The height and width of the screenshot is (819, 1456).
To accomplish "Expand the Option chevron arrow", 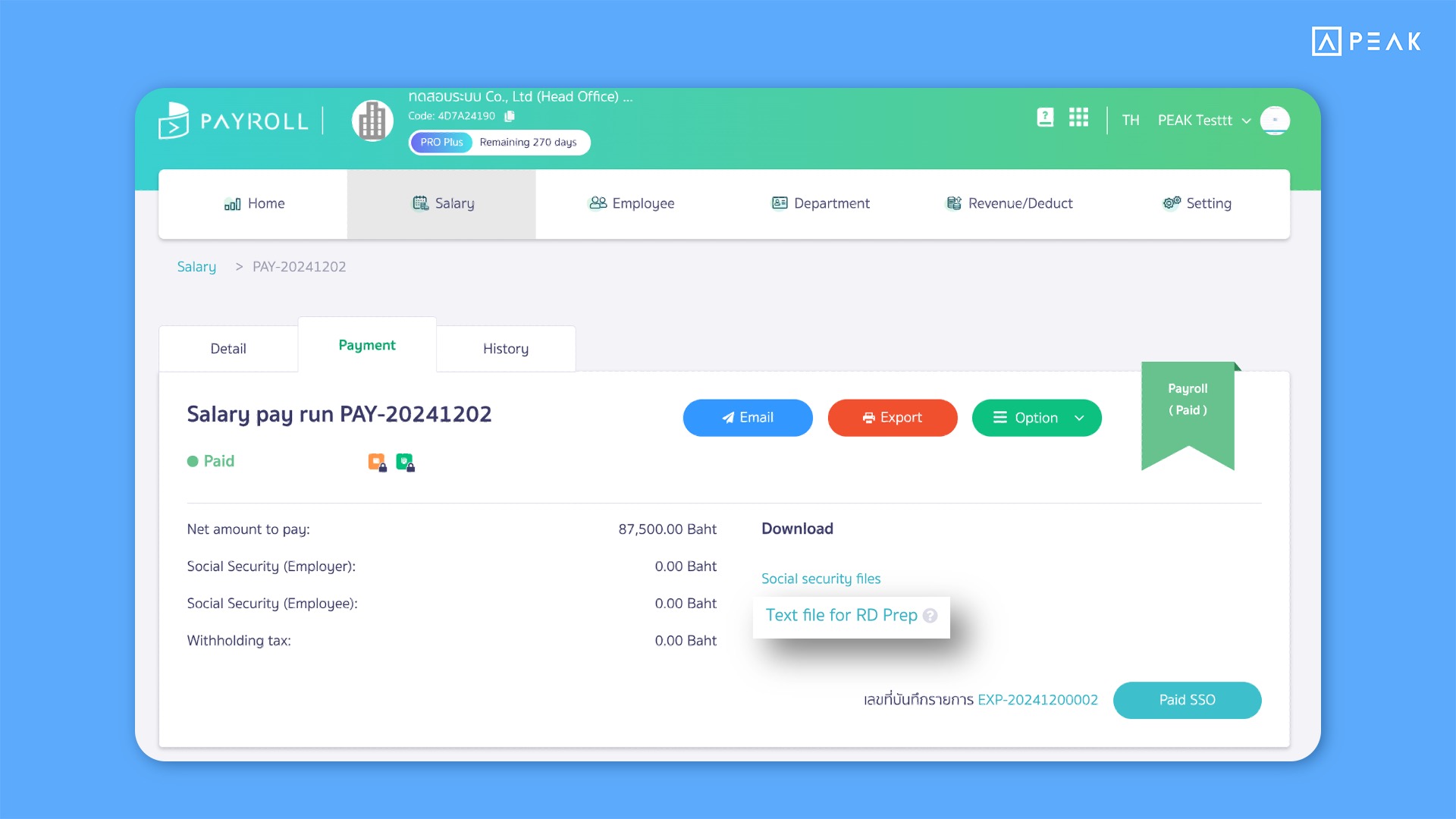I will 1079,417.
